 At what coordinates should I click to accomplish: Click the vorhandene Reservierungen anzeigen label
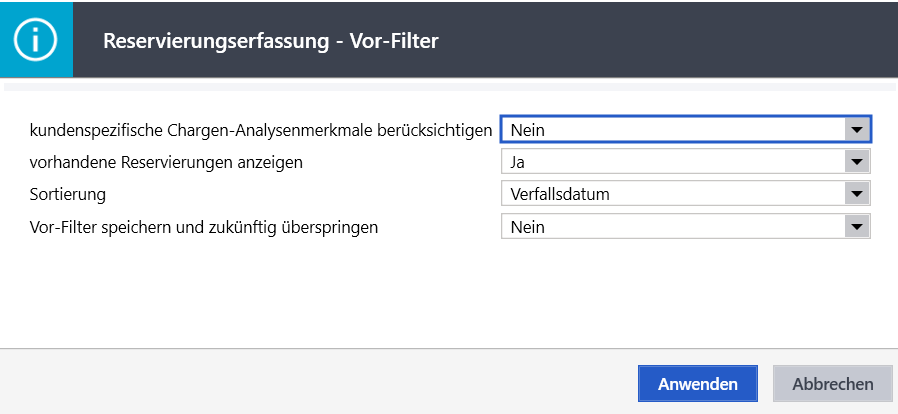pos(166,162)
